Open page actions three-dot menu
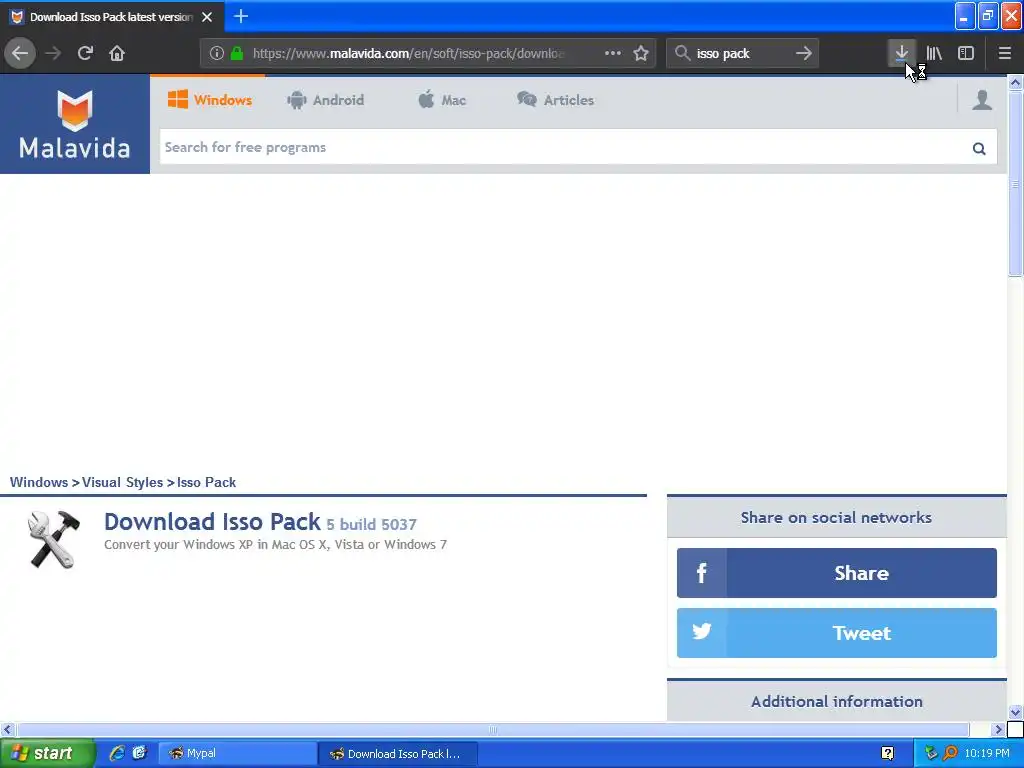Image resolution: width=1024 pixels, height=768 pixels. click(x=613, y=53)
